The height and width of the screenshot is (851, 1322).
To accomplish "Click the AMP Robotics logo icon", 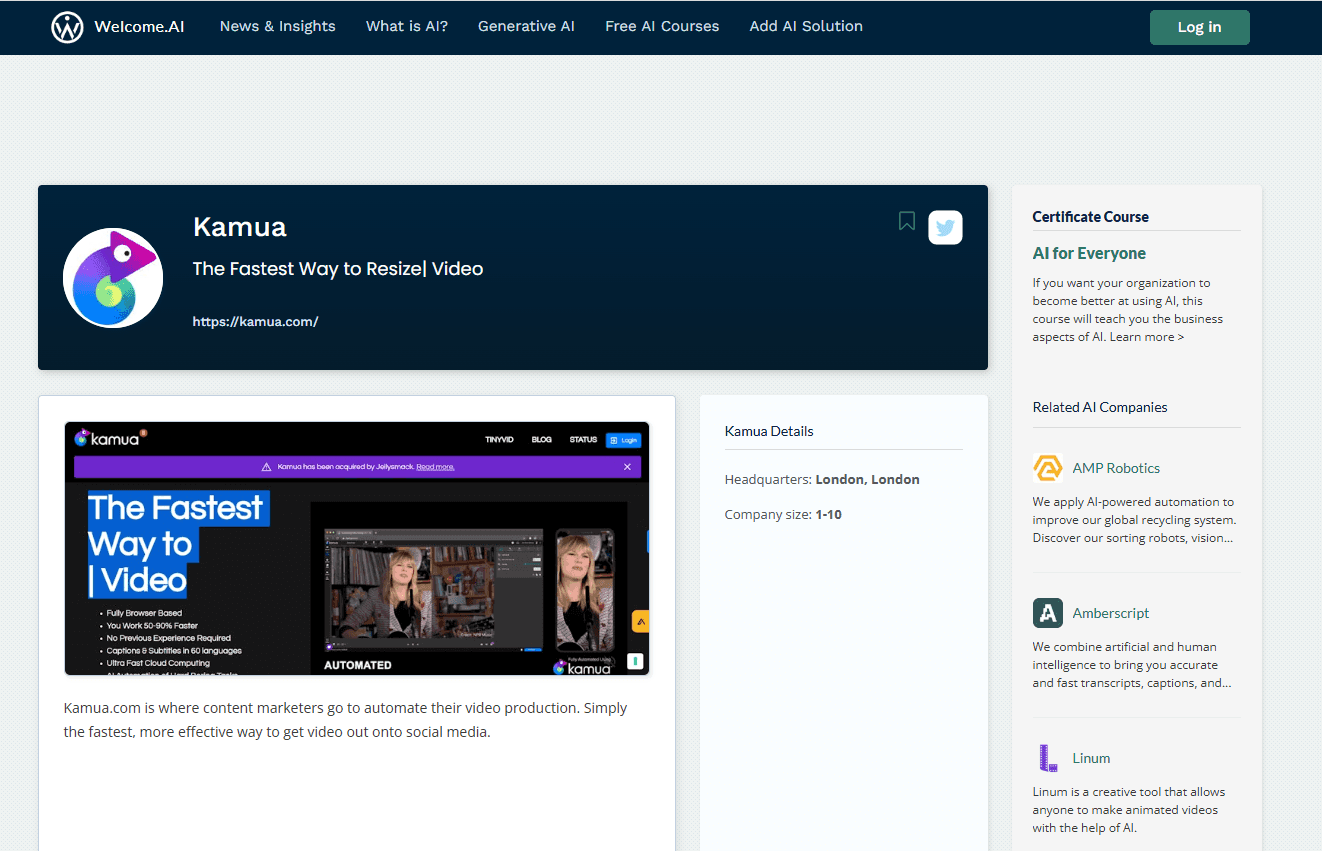I will (x=1047, y=468).
